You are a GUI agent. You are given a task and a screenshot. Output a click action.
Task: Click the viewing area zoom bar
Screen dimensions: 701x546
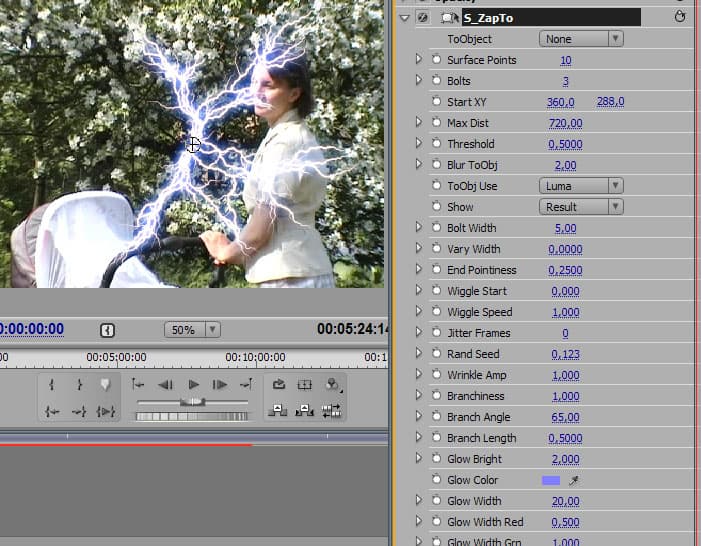tap(194, 436)
